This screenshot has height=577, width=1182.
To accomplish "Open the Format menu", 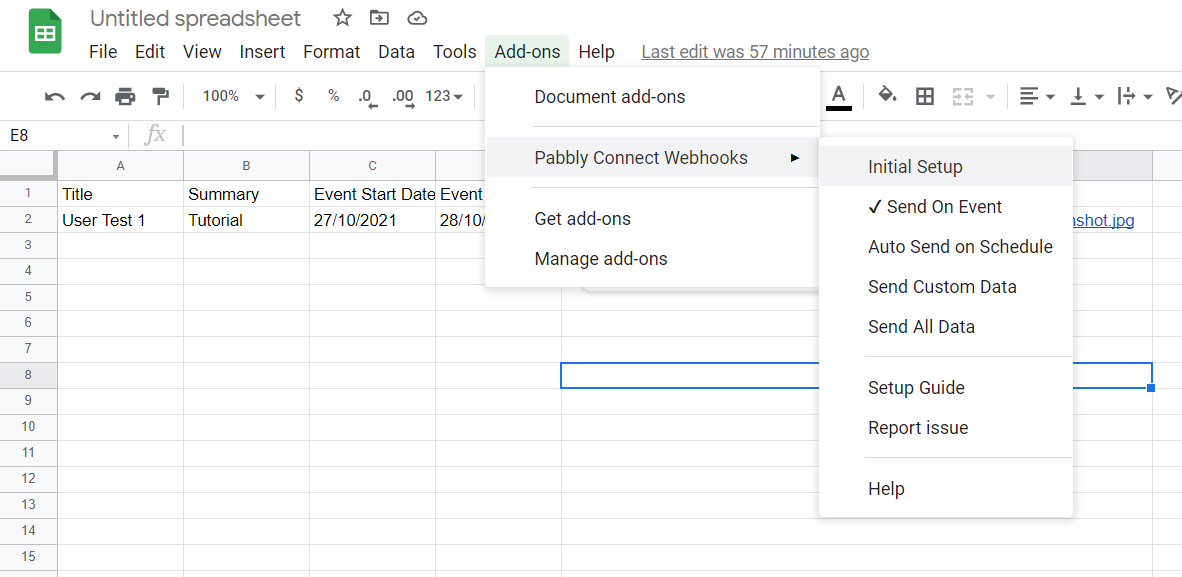I will point(332,52).
